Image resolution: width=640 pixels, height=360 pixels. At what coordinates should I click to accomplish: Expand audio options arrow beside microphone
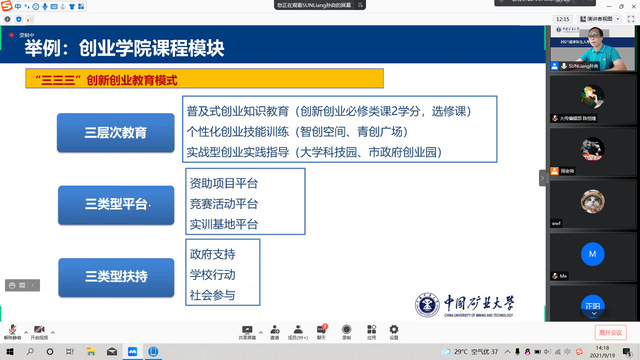[x=26, y=333]
